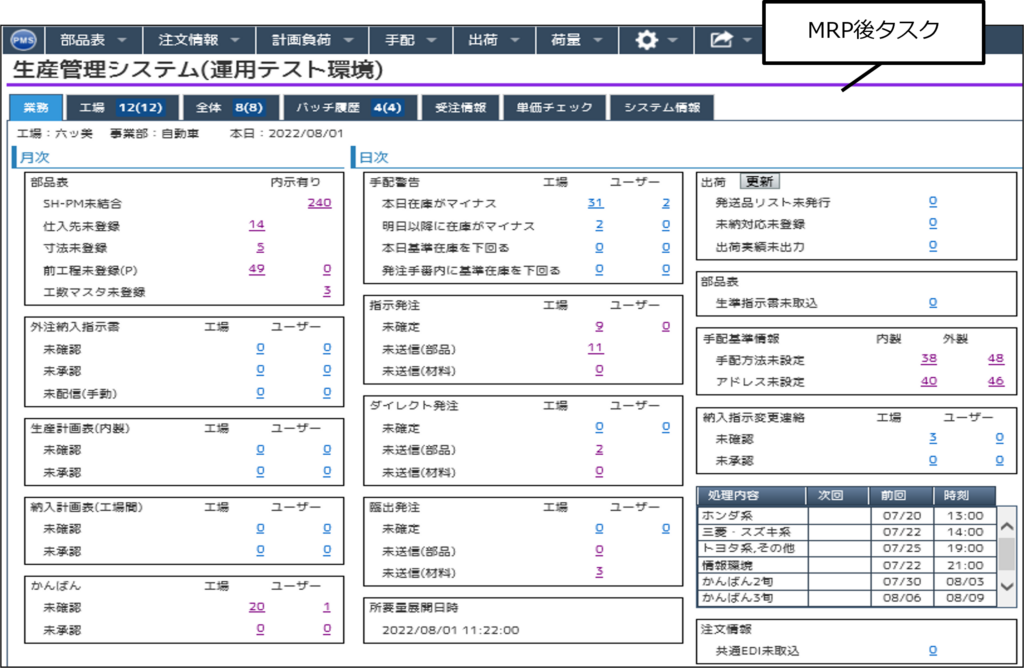Click the トヨタ系,その他 row
The width and height of the screenshot is (1024, 668).
[847, 549]
